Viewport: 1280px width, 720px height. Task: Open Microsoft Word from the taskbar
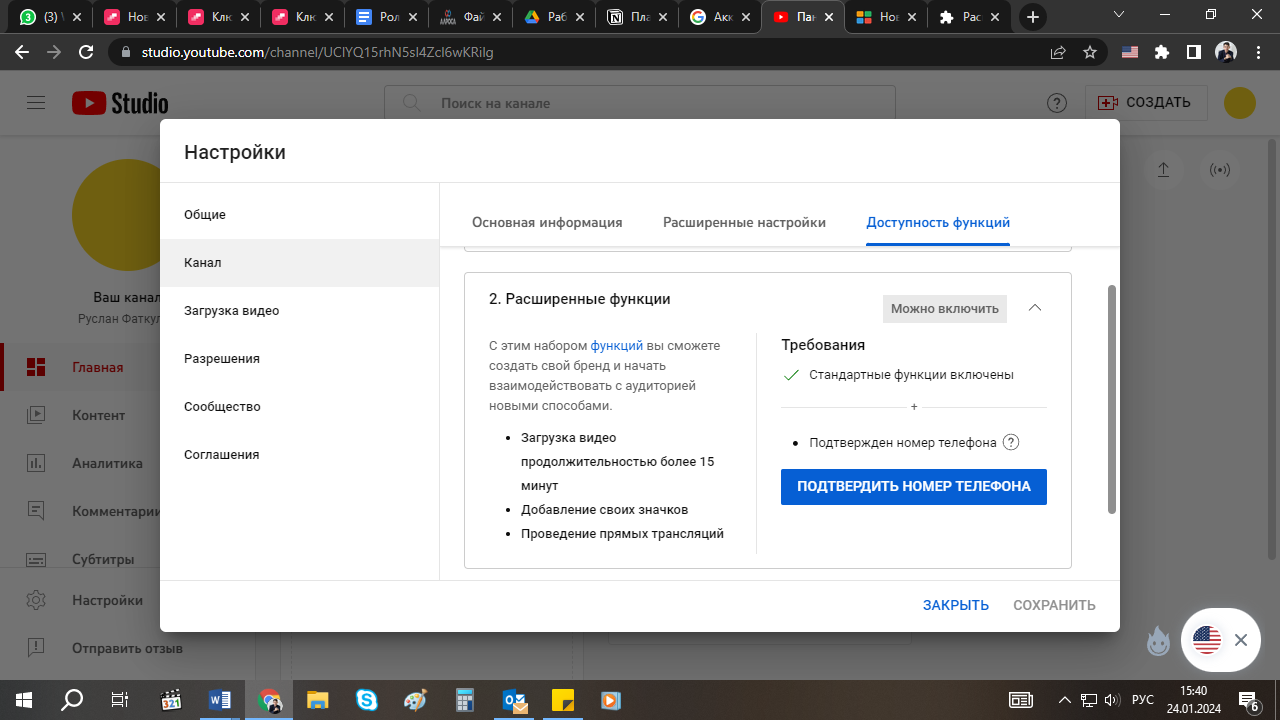click(220, 700)
